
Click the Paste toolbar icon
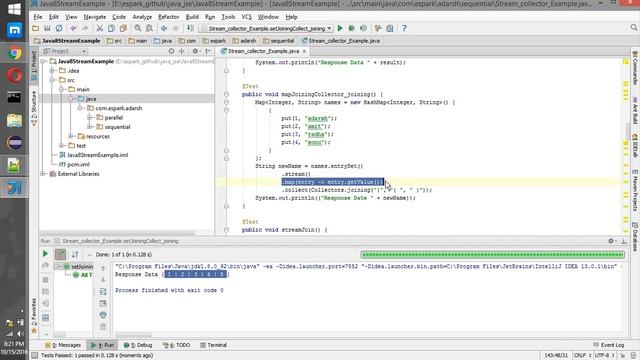coord(123,28)
